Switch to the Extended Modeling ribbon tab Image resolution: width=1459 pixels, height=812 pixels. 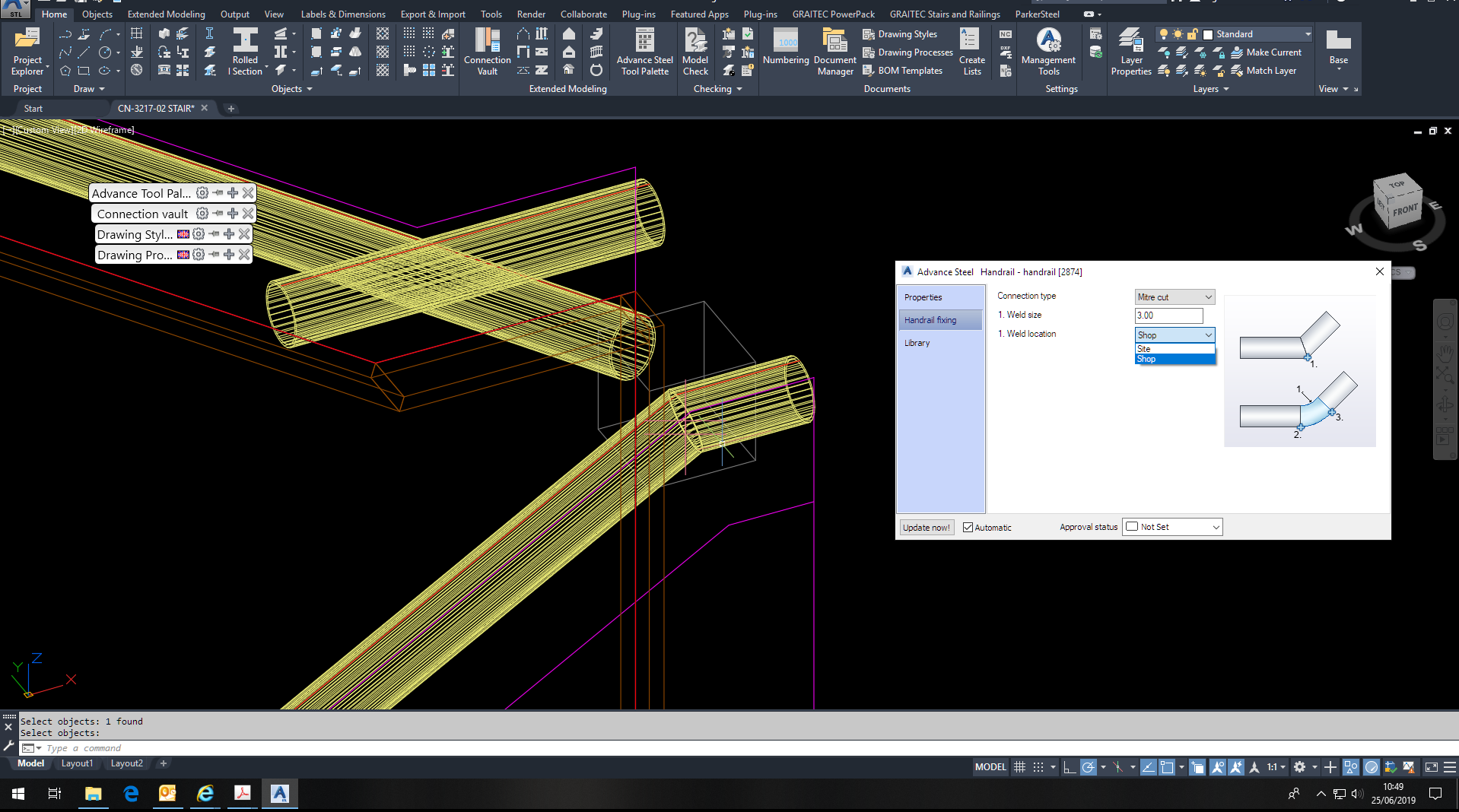(166, 14)
